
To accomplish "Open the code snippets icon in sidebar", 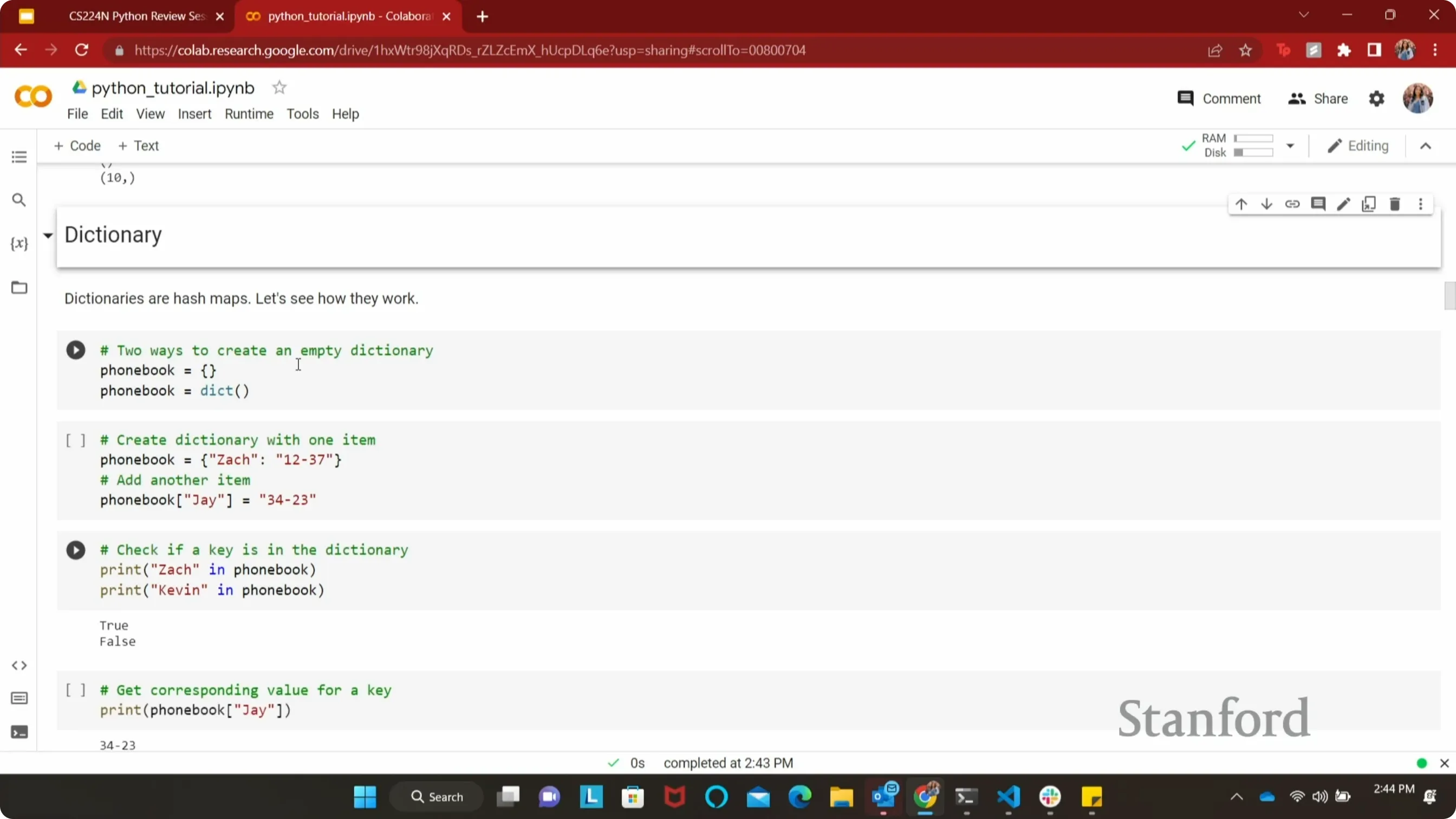I will pyautogui.click(x=19, y=665).
